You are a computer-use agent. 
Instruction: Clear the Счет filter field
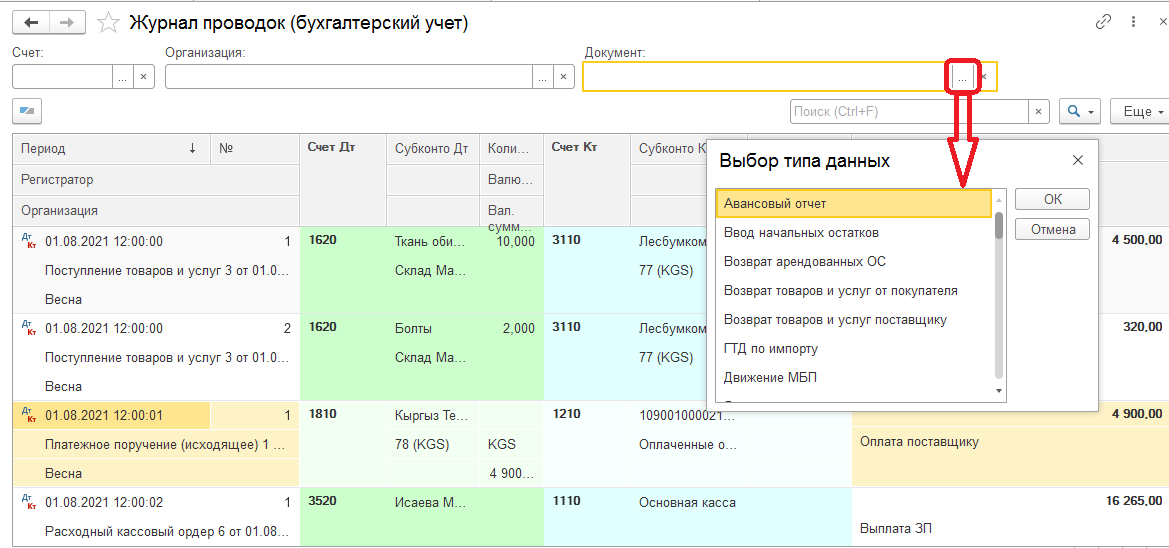143,76
